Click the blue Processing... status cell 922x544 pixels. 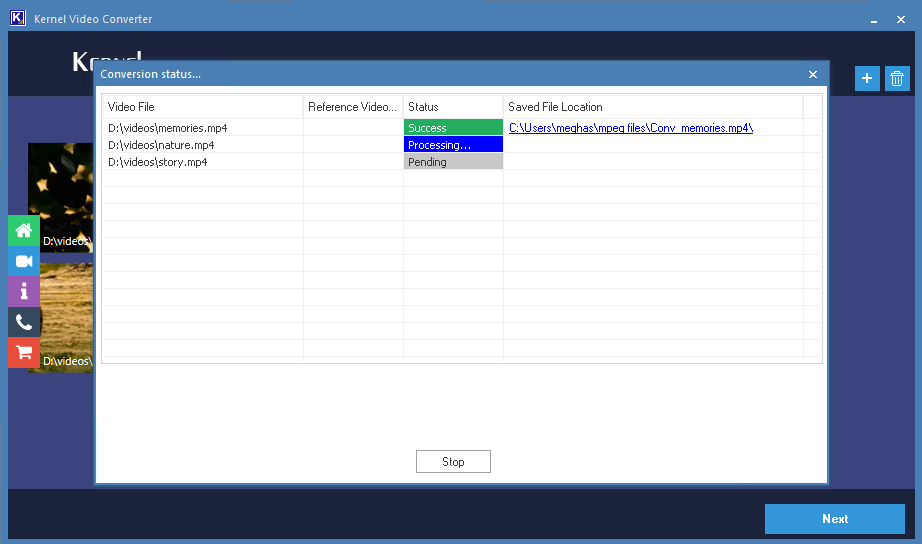[x=453, y=145]
